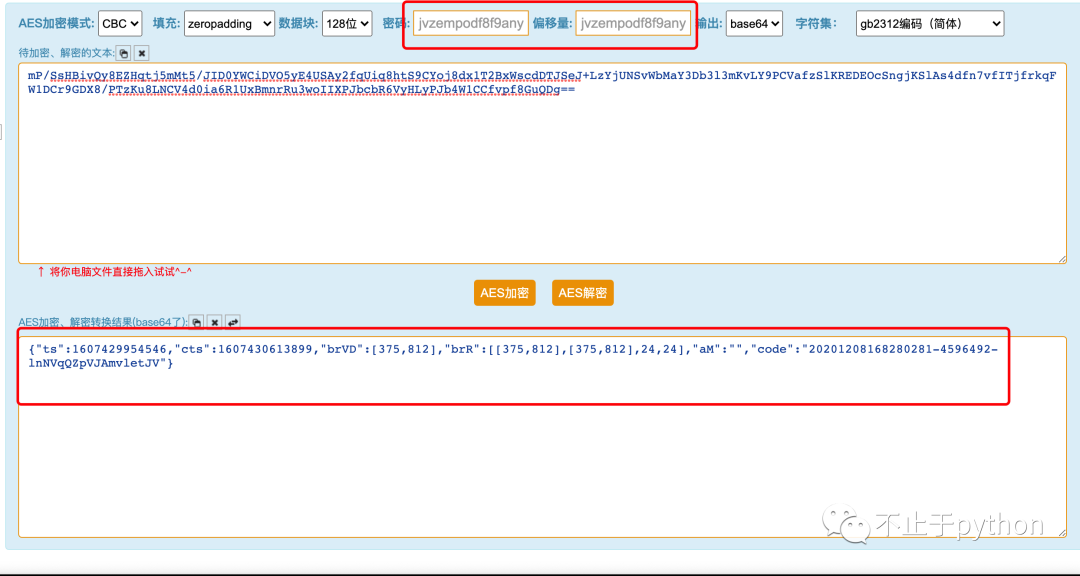The image size is (1080, 576).
Task: Click the AES解密 decrypt button
Action: pyautogui.click(x=582, y=293)
